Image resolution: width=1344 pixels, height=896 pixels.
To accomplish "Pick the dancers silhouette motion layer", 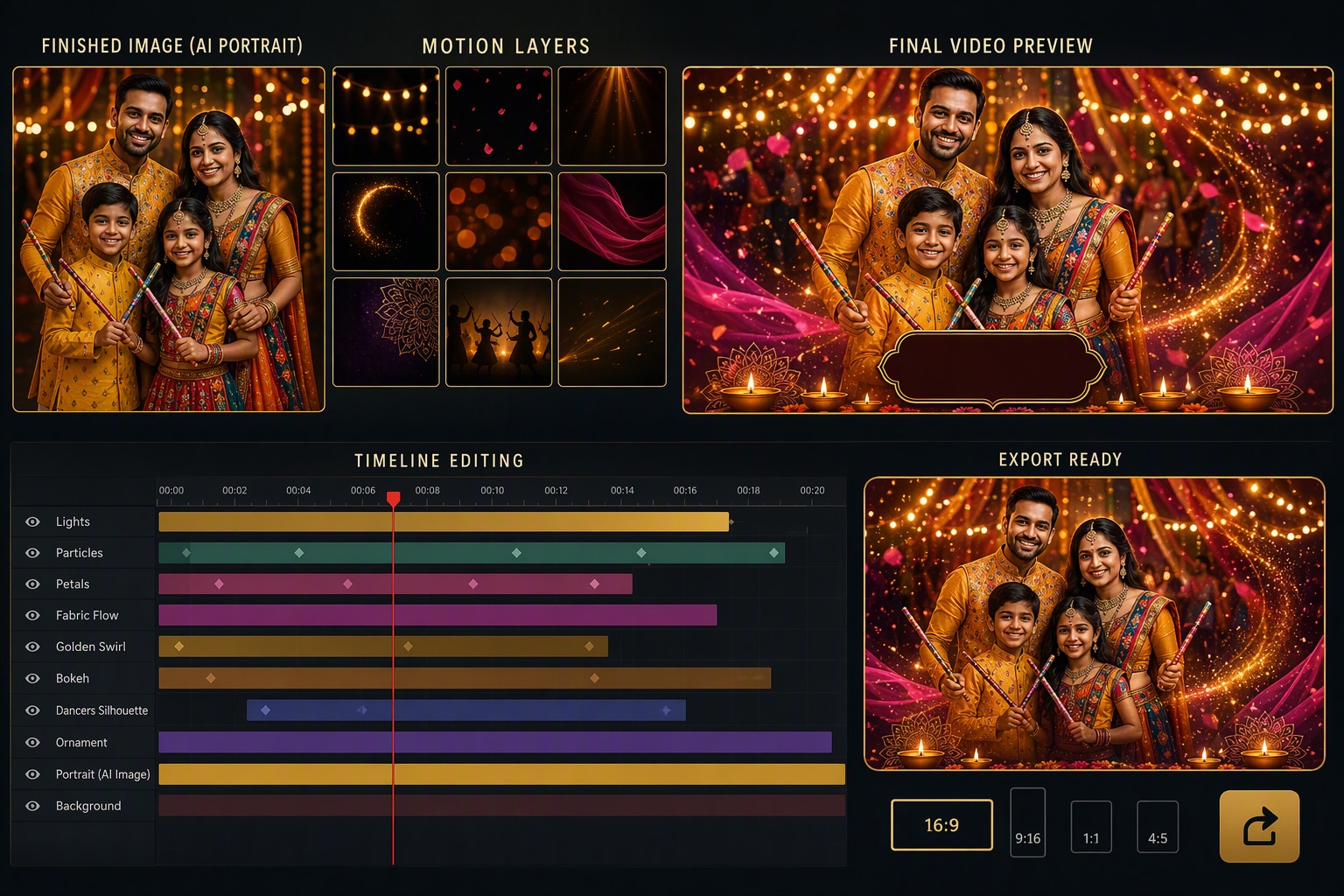I will [499, 332].
